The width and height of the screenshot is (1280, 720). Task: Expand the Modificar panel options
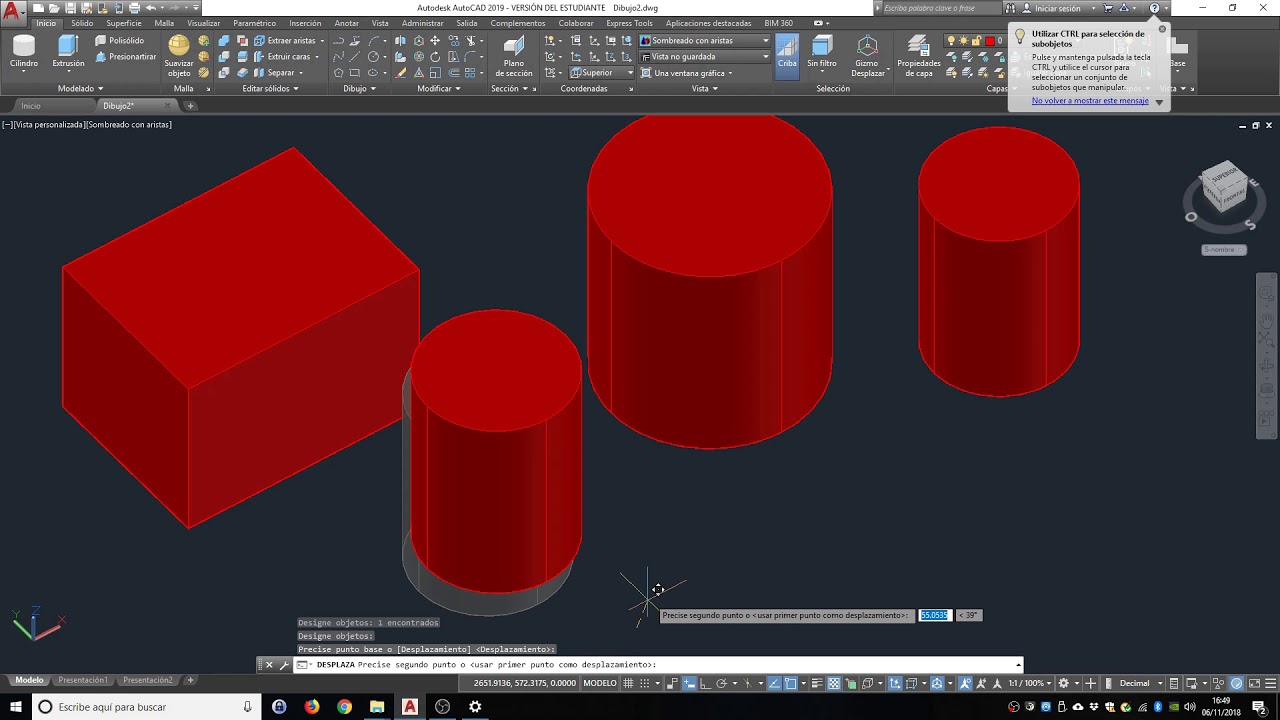(x=439, y=88)
